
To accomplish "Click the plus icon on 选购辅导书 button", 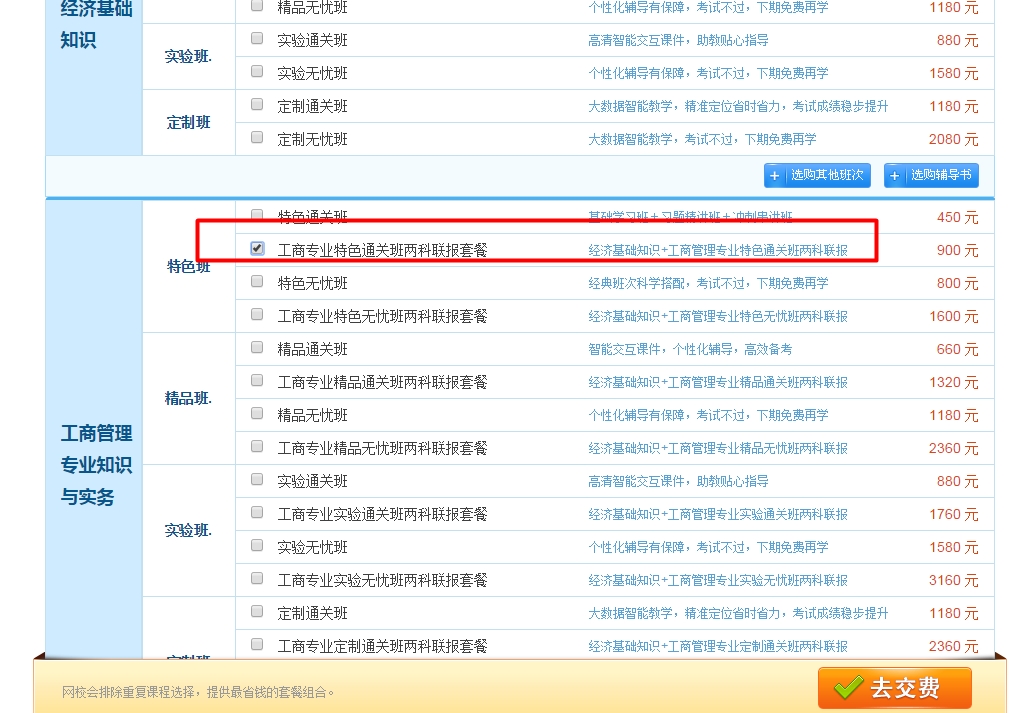I will 895,175.
